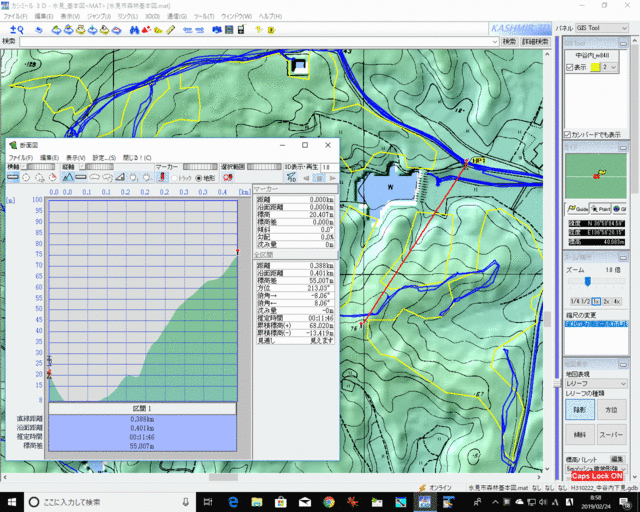This screenshot has height=512, width=640.
Task: Toggle the red marker icon in profile window
Action: coord(162,177)
